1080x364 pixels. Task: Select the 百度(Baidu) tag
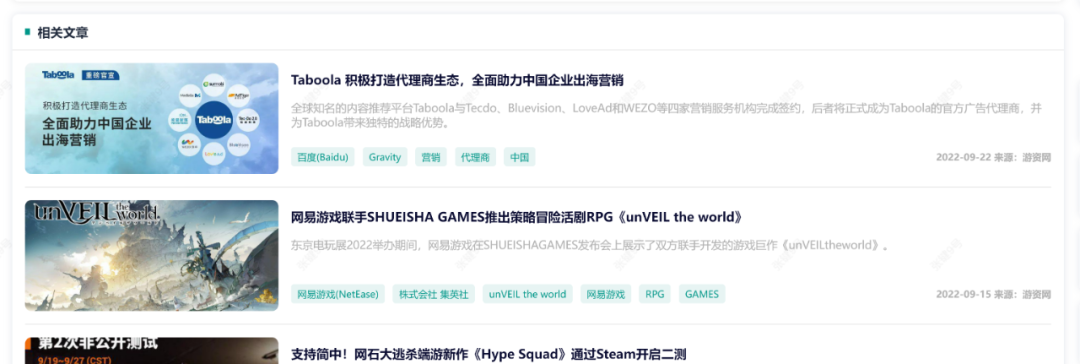tap(323, 157)
